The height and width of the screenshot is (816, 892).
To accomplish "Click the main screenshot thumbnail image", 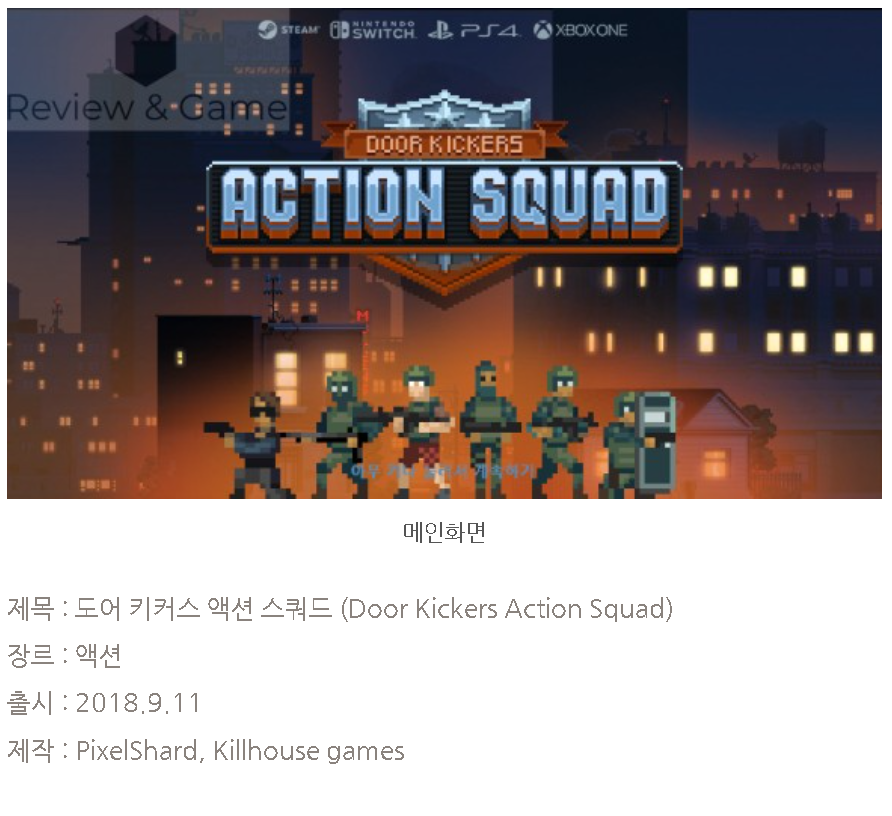I will [444, 253].
